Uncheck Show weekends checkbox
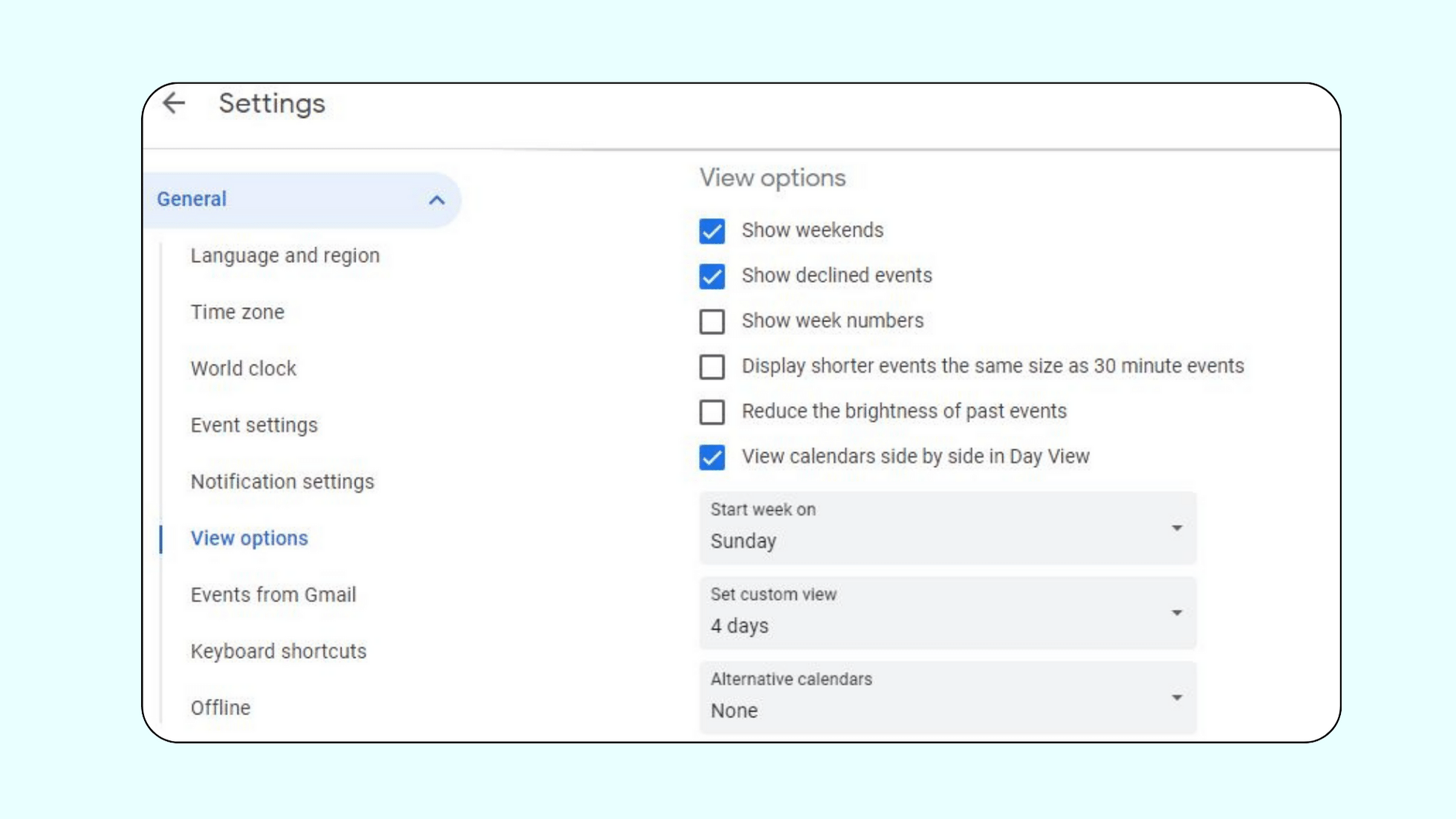Screen dimensions: 1456x819 tap(712, 231)
